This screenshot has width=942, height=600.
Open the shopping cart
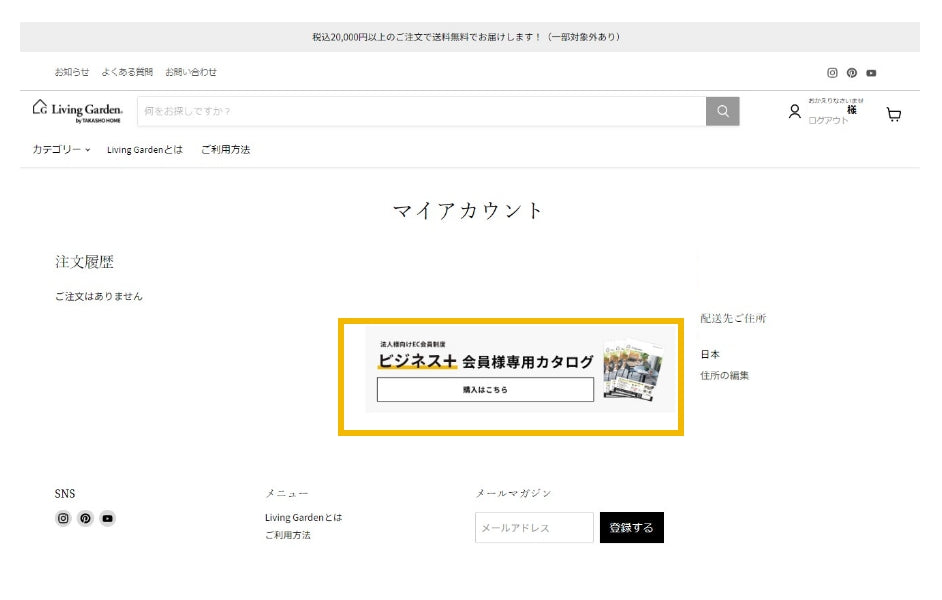click(894, 114)
